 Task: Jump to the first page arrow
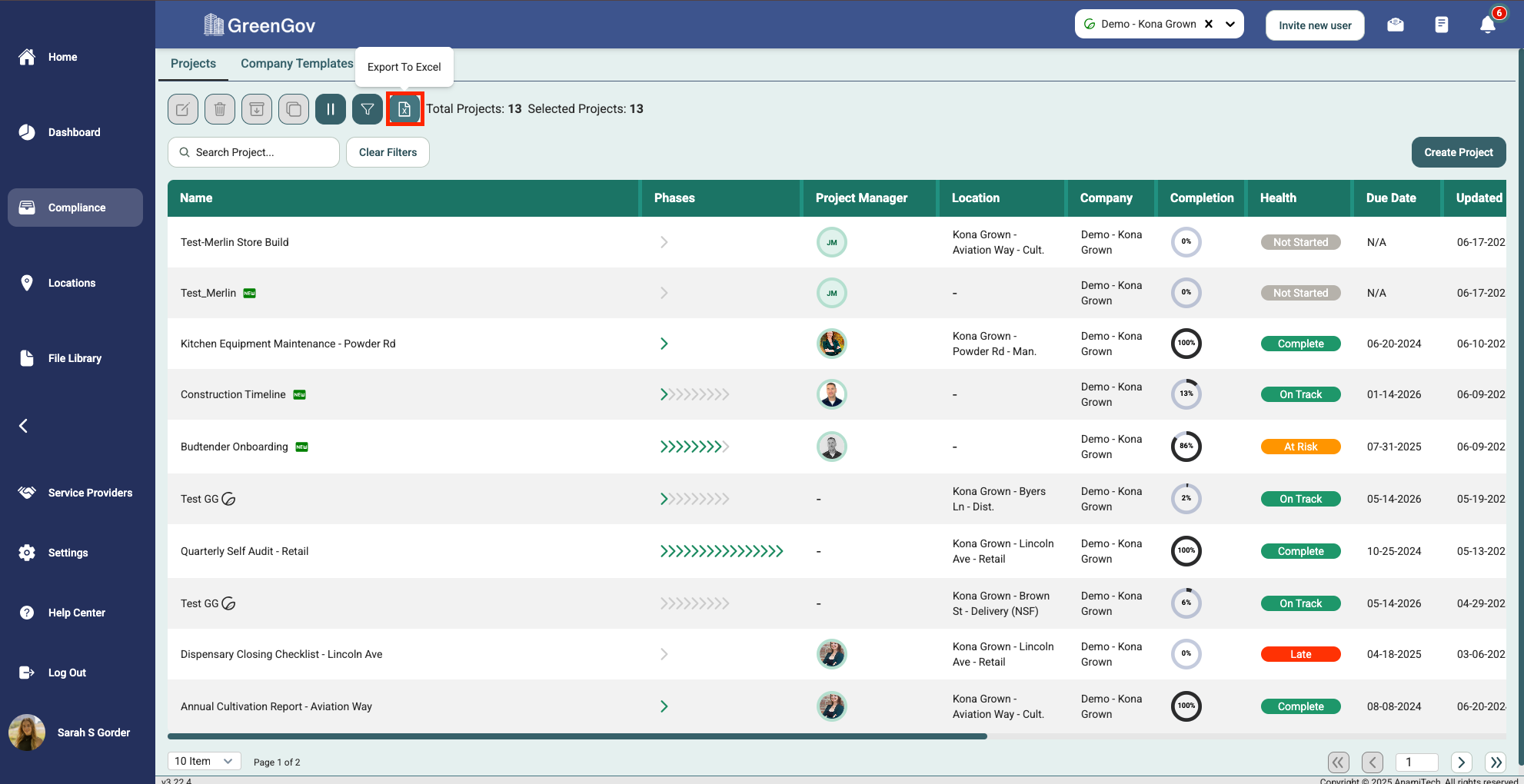tap(1339, 762)
